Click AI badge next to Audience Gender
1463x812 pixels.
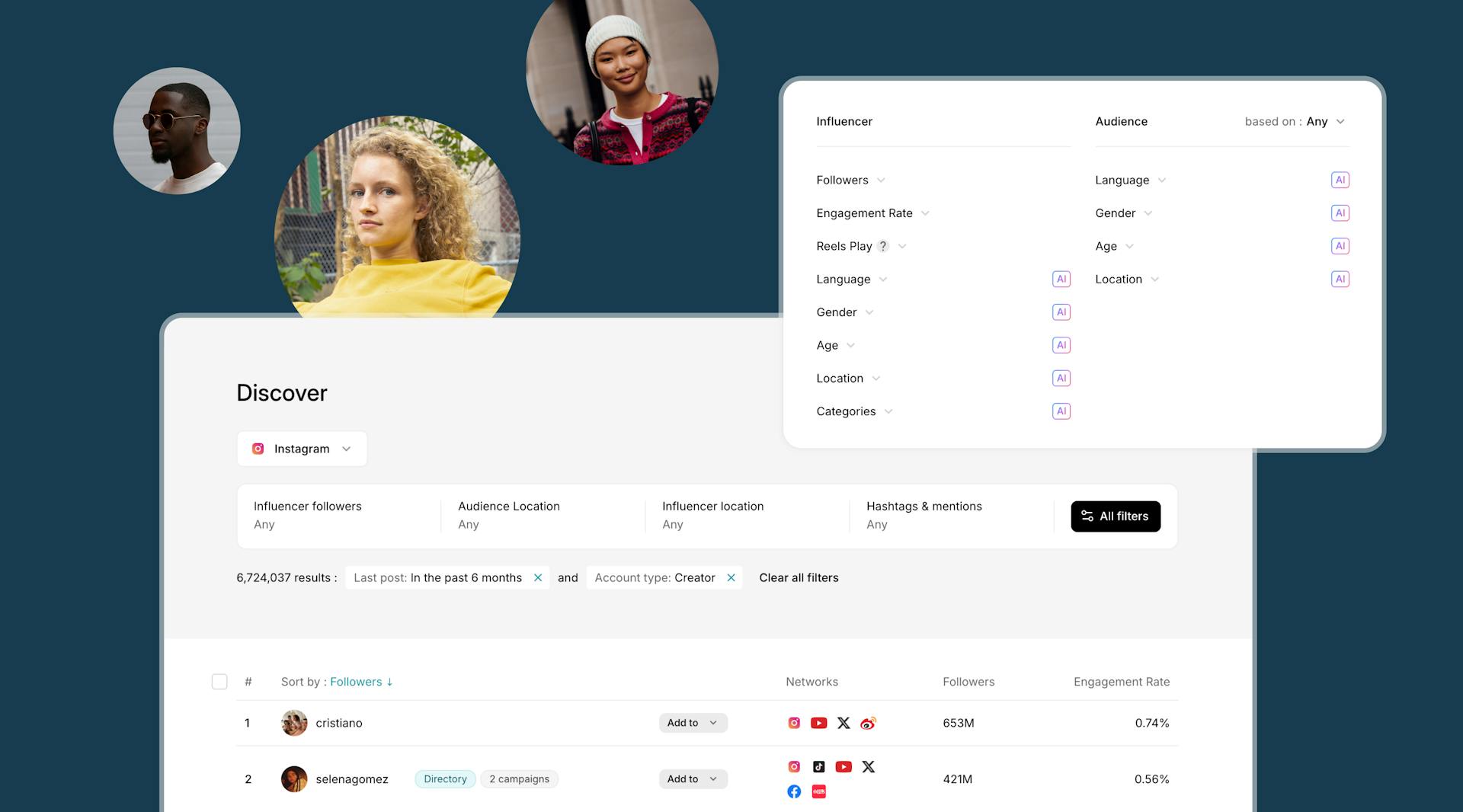[x=1340, y=213]
